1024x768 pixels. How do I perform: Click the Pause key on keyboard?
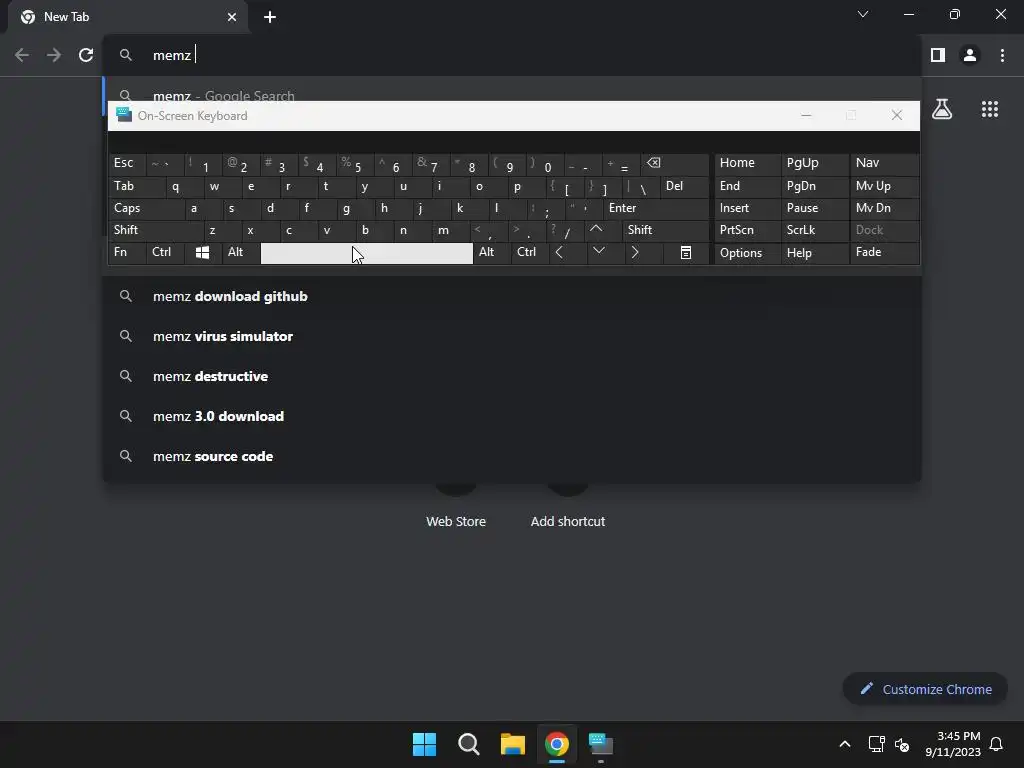pyautogui.click(x=814, y=208)
